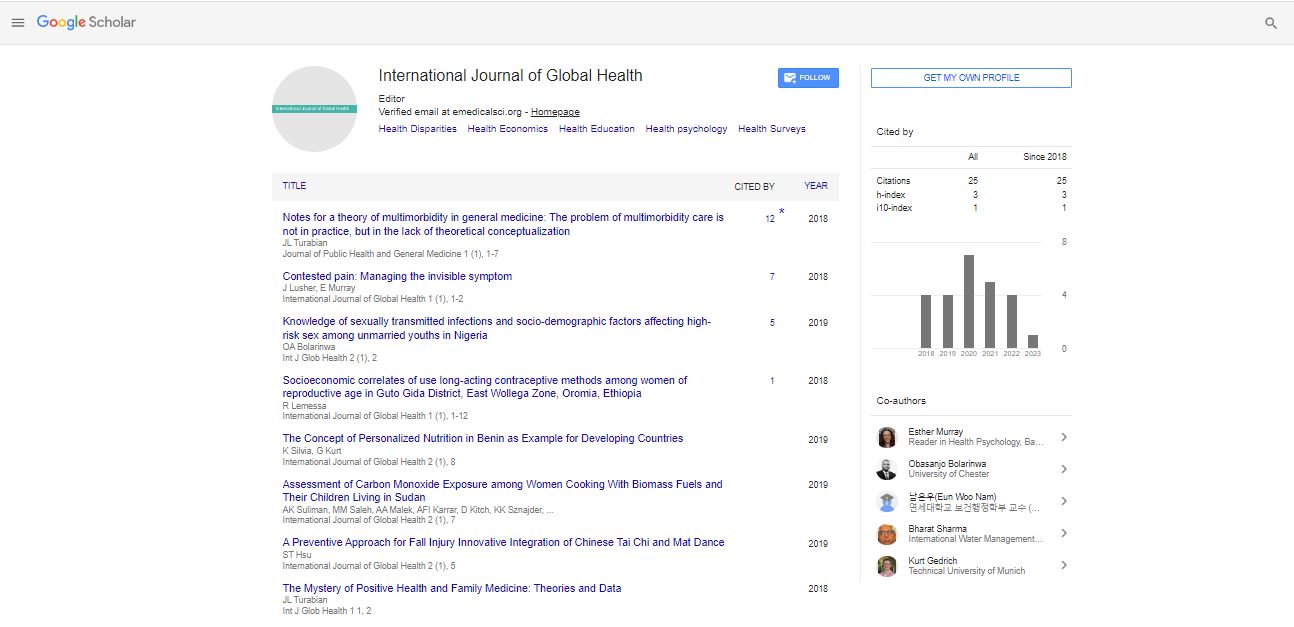Select Health Economics interest tag

pyautogui.click(x=508, y=129)
